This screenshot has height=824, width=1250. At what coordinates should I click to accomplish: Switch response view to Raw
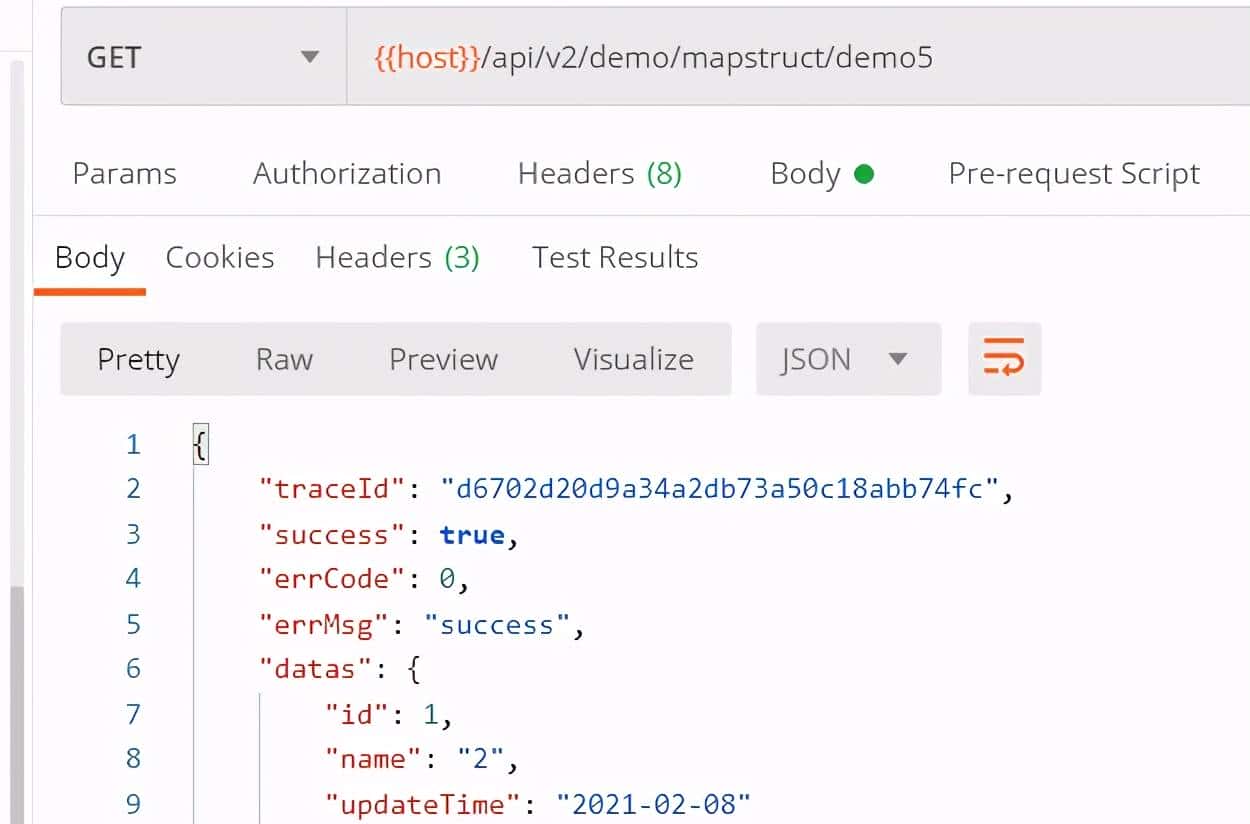tap(283, 359)
